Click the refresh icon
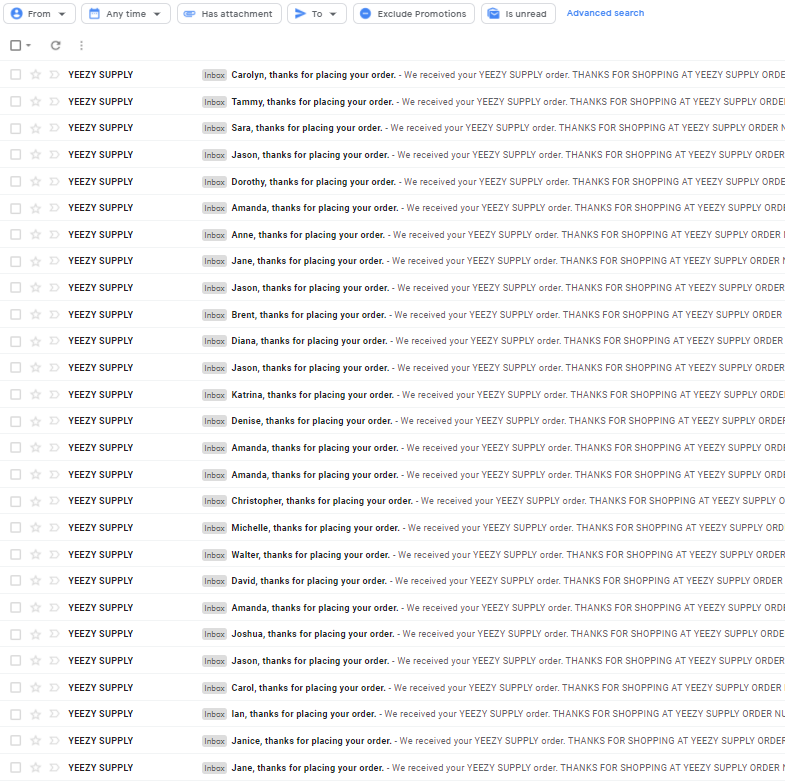The image size is (785, 781). coord(56,46)
